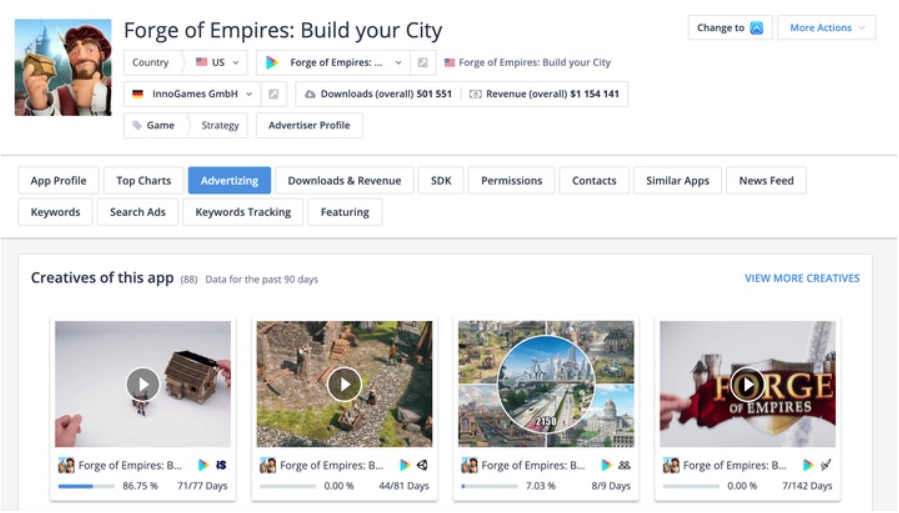Open the Keywords tab
Screen dimensions: 899x513
click(x=55, y=212)
